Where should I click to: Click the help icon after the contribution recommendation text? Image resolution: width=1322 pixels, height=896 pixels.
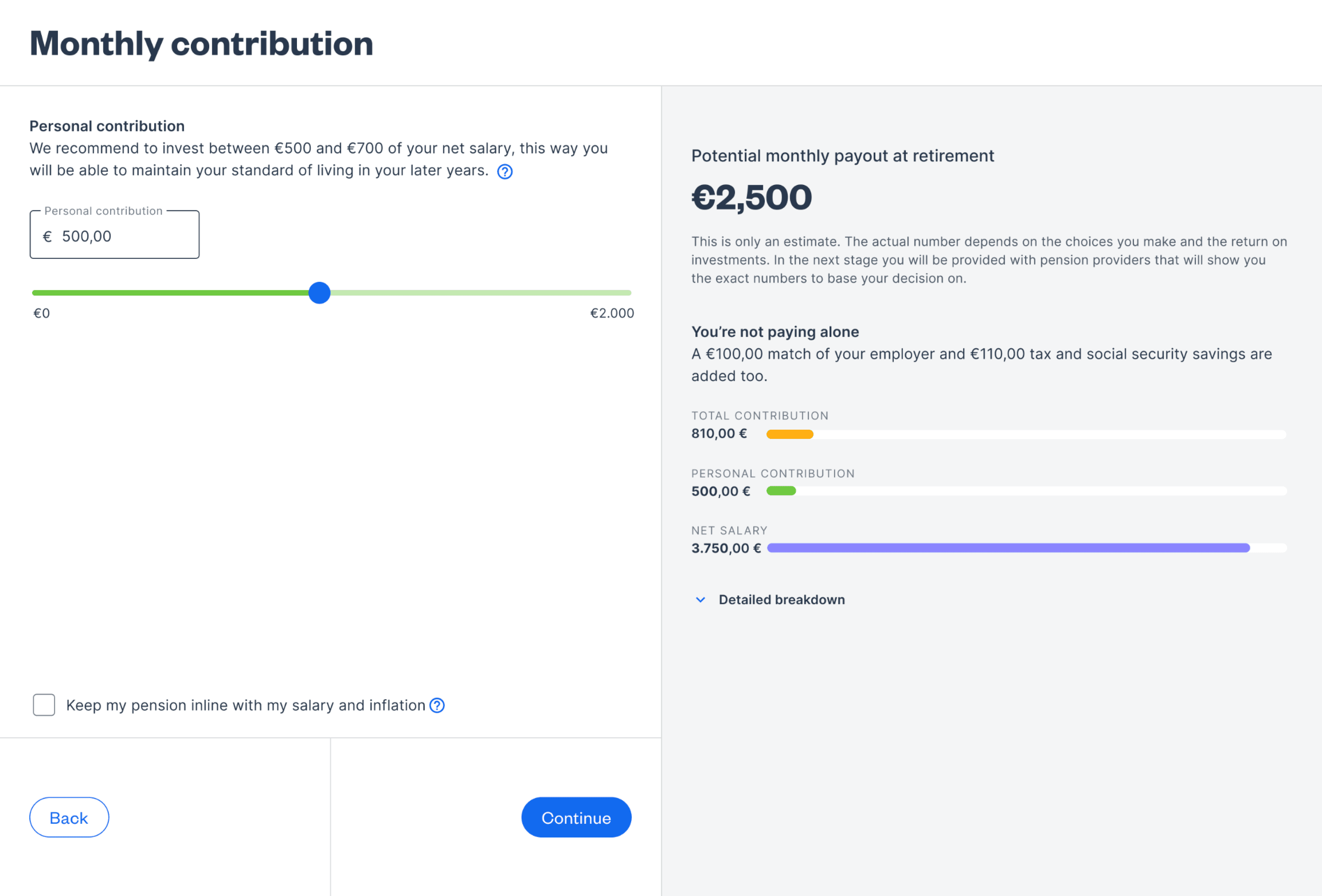504,171
